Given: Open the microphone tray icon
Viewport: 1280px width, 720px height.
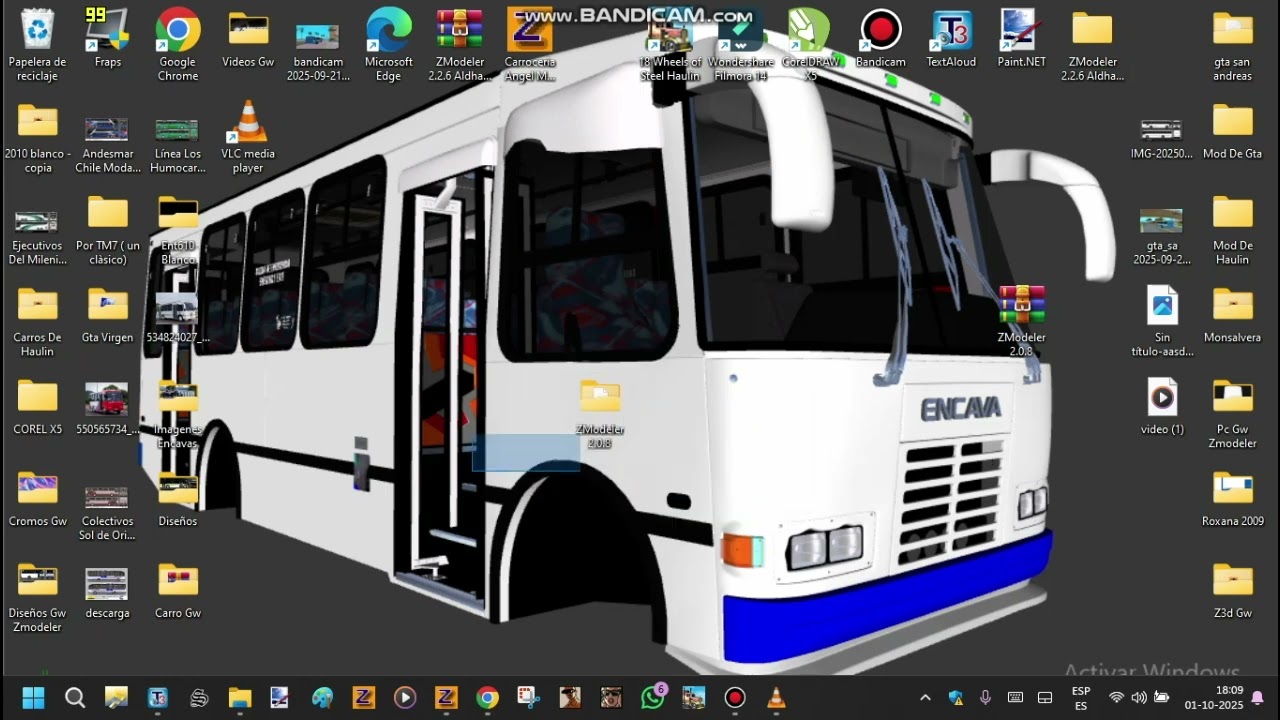Looking at the screenshot, I should (985, 697).
